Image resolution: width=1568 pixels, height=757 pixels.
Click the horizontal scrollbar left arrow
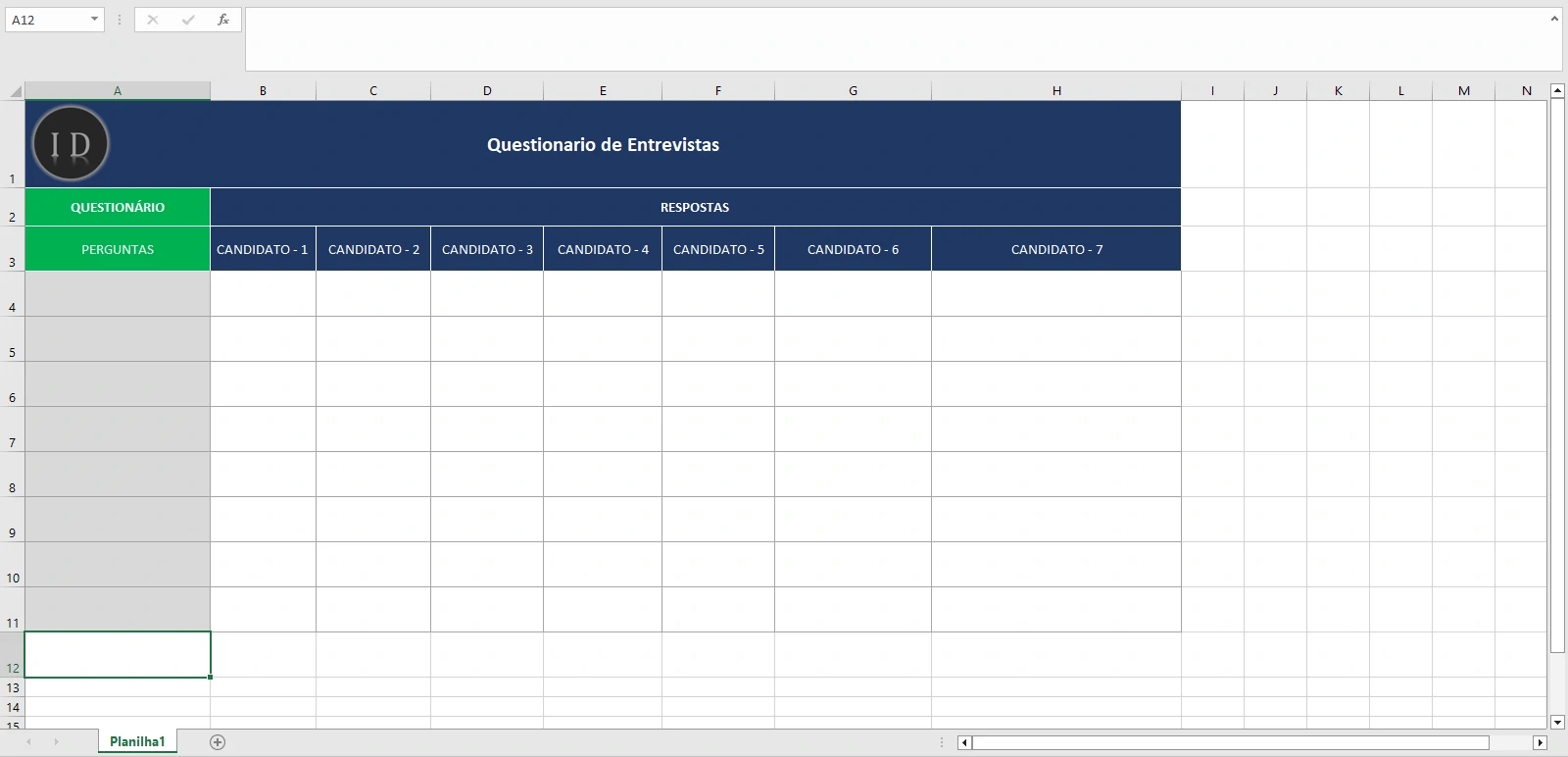point(964,743)
